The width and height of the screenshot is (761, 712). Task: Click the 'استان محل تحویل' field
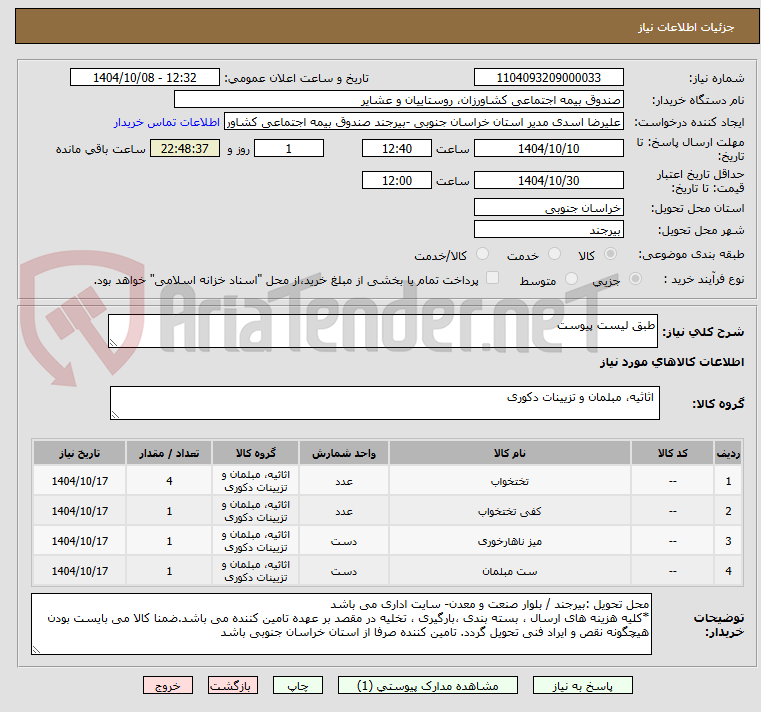point(548,207)
